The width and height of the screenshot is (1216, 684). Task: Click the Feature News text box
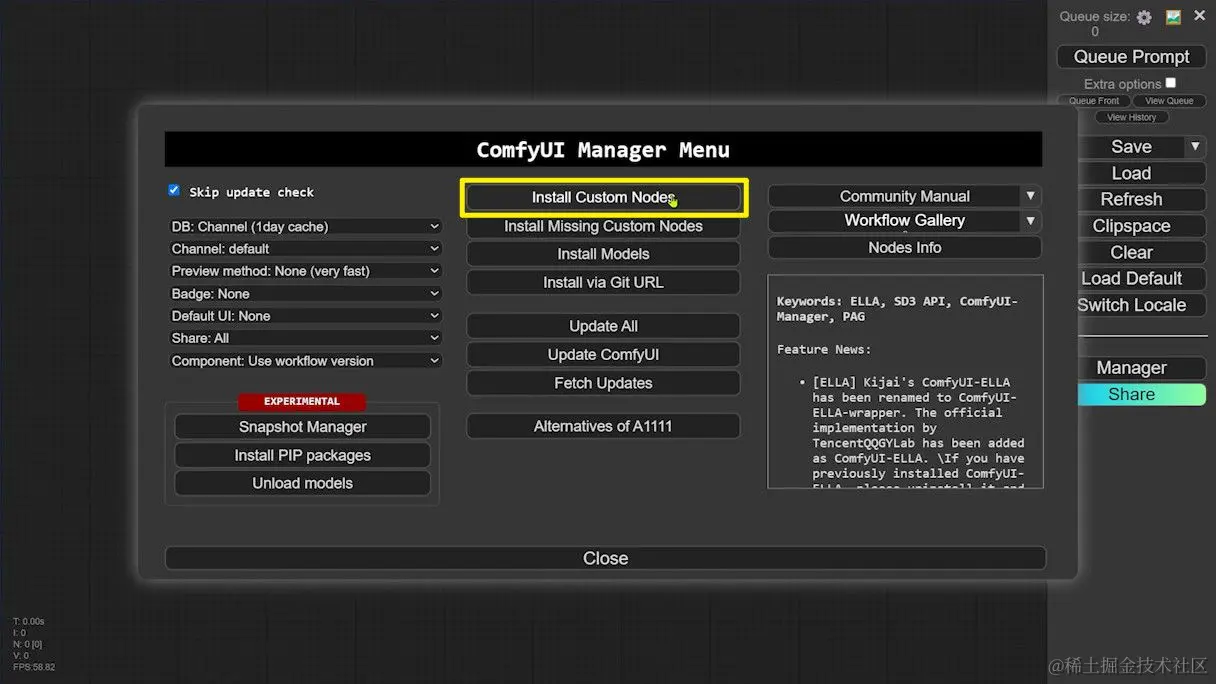pyautogui.click(x=905, y=382)
